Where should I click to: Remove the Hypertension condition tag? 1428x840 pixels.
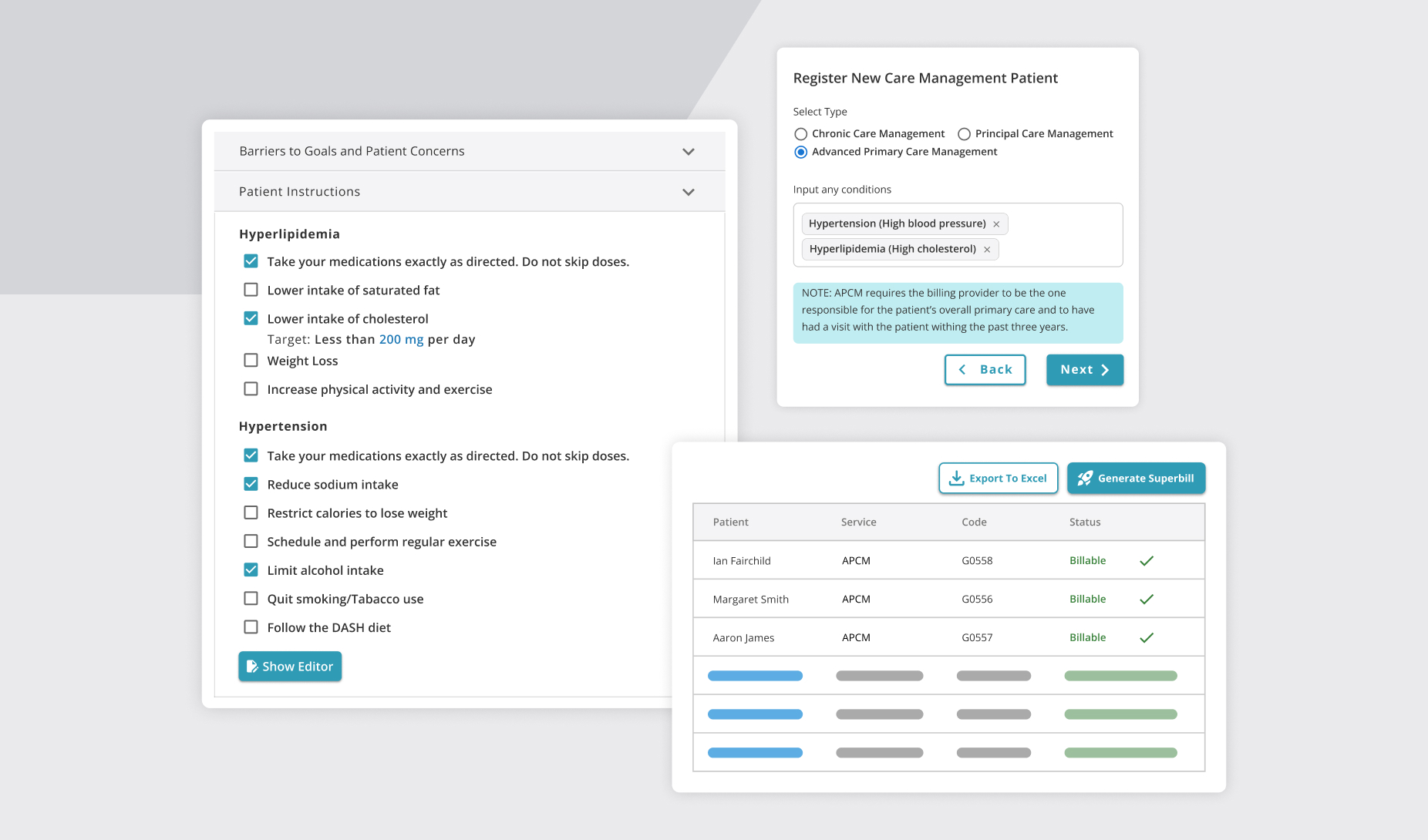pos(996,224)
